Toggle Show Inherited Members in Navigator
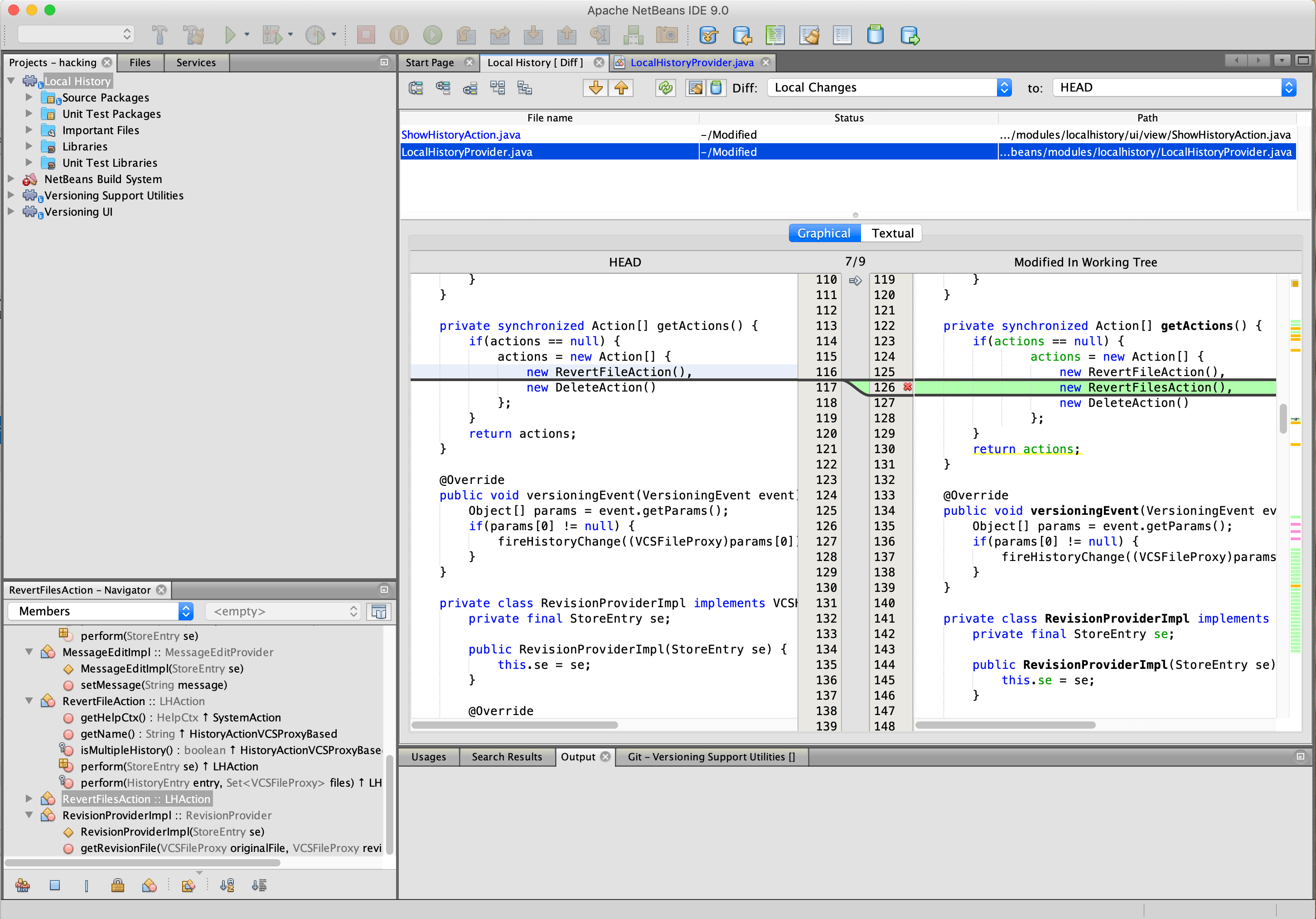Image resolution: width=1316 pixels, height=919 pixels. point(23,885)
